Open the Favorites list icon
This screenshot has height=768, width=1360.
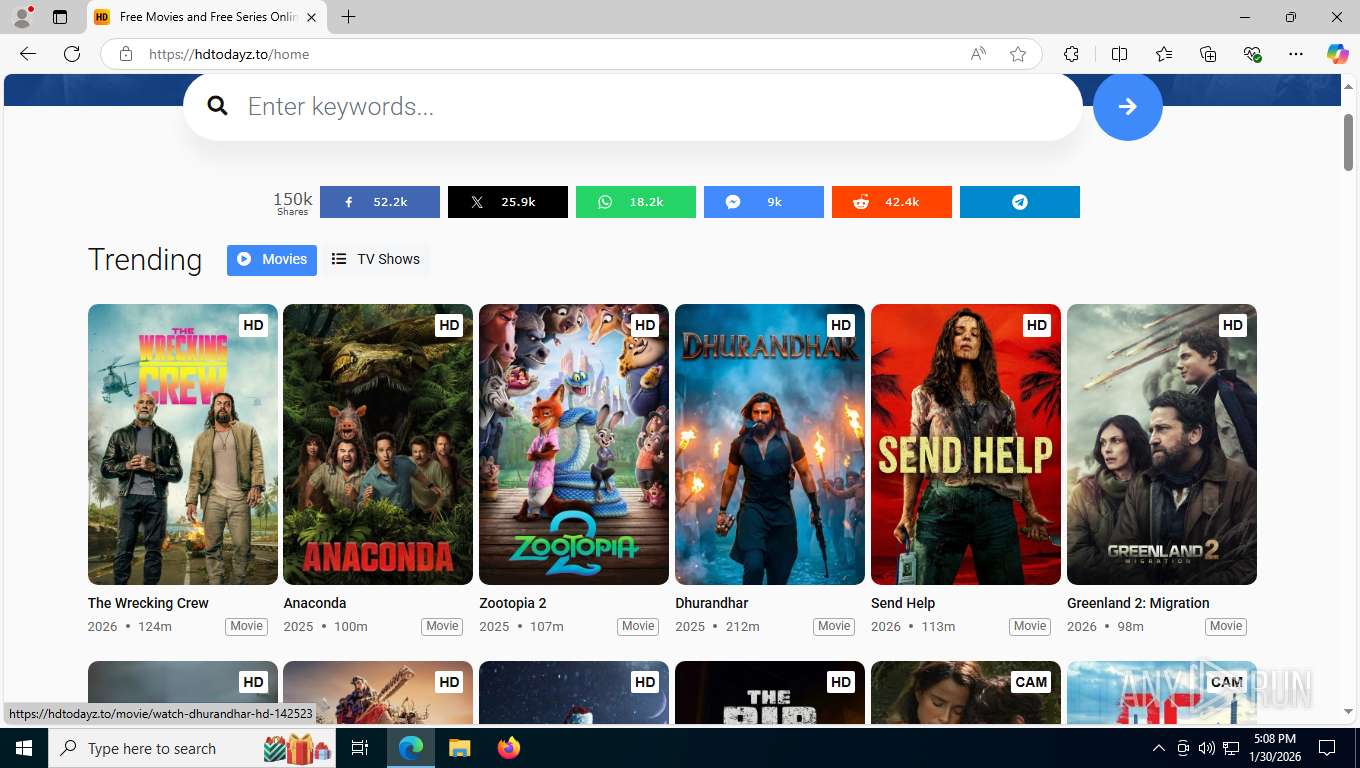click(1164, 54)
